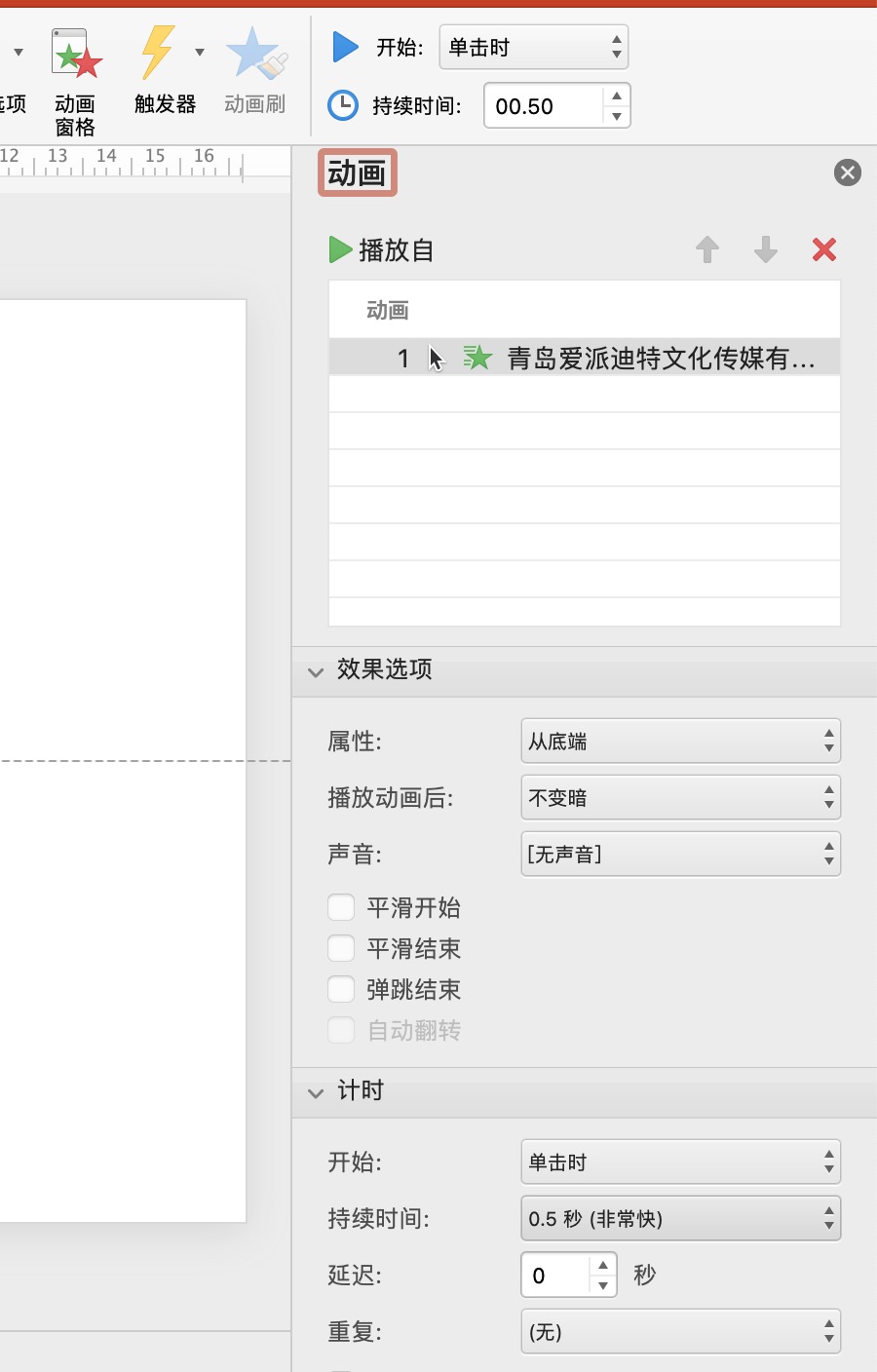This screenshot has width=877, height=1372.
Task: Open the 触发器 dropdown arrow
Action: click(x=200, y=52)
